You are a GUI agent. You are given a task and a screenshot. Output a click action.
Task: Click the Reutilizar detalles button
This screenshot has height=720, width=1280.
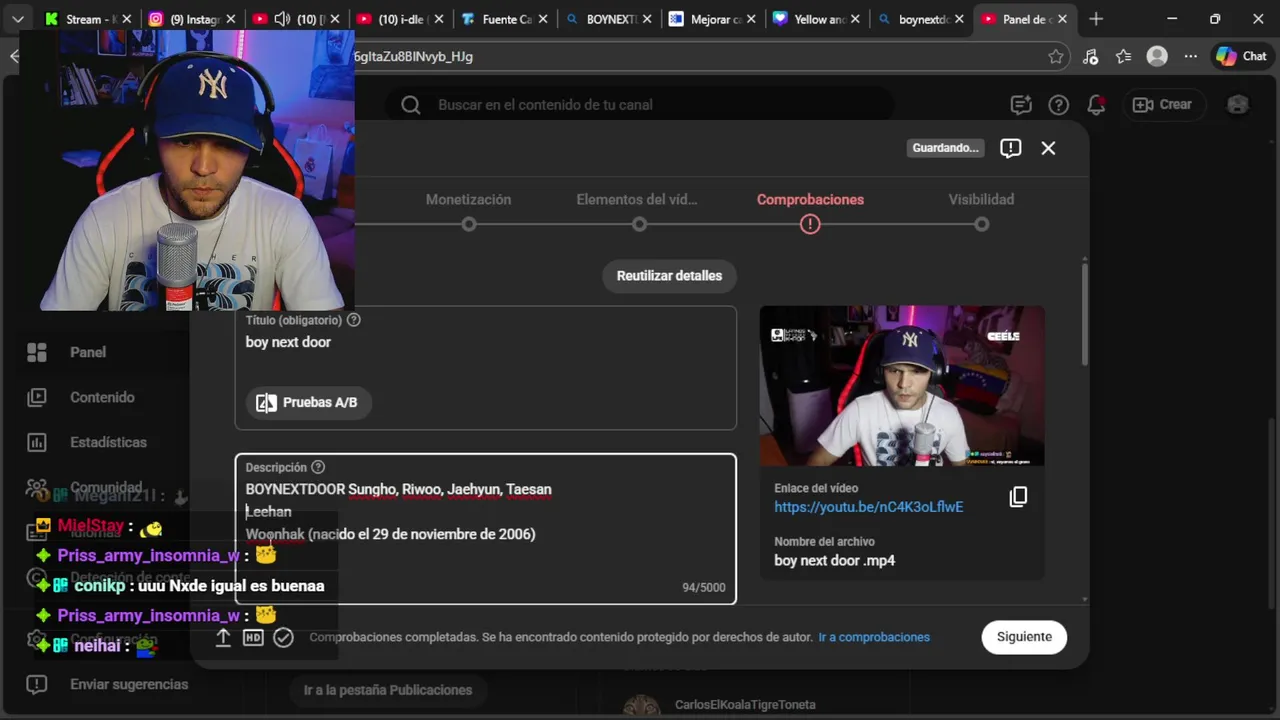coord(669,276)
